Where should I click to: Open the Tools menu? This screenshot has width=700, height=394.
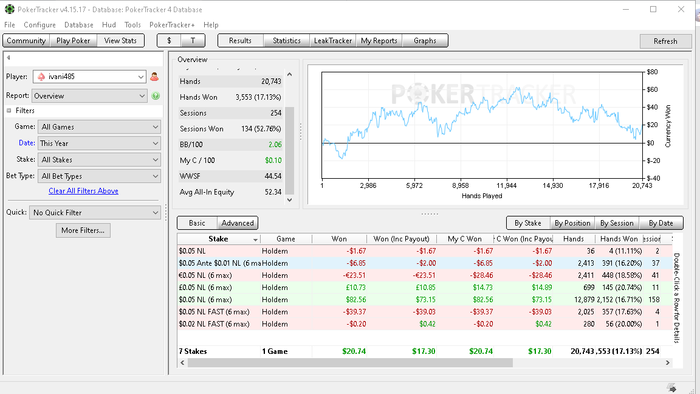133,25
